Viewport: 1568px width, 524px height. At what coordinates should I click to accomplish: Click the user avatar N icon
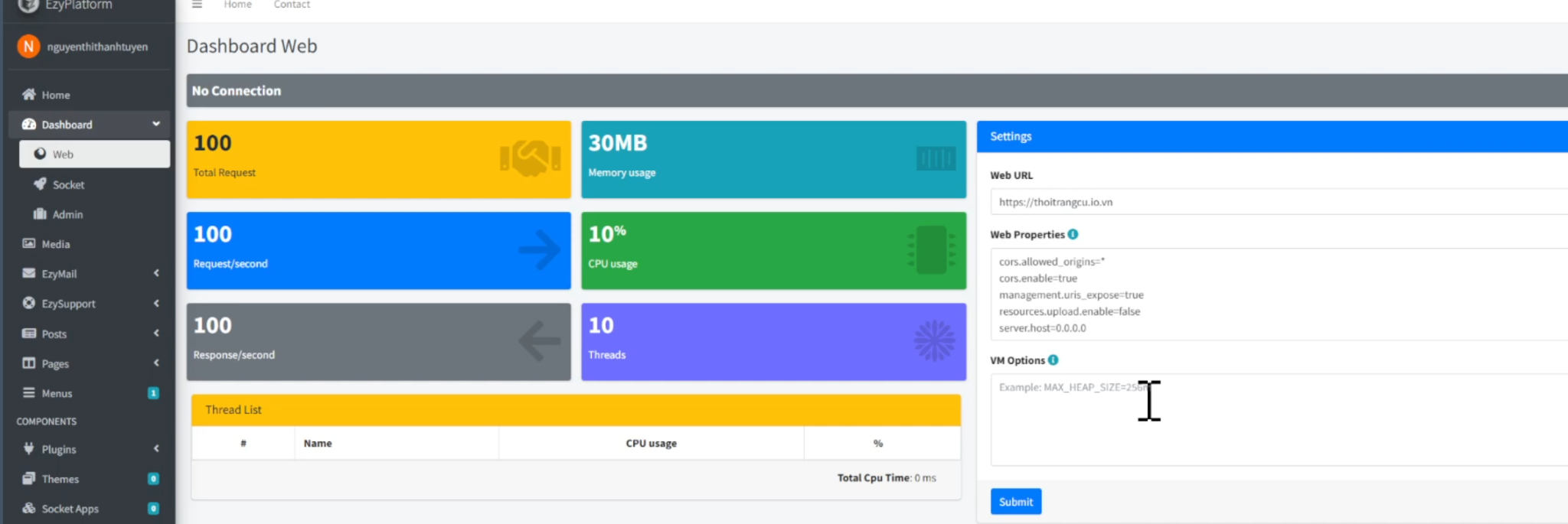[x=28, y=47]
